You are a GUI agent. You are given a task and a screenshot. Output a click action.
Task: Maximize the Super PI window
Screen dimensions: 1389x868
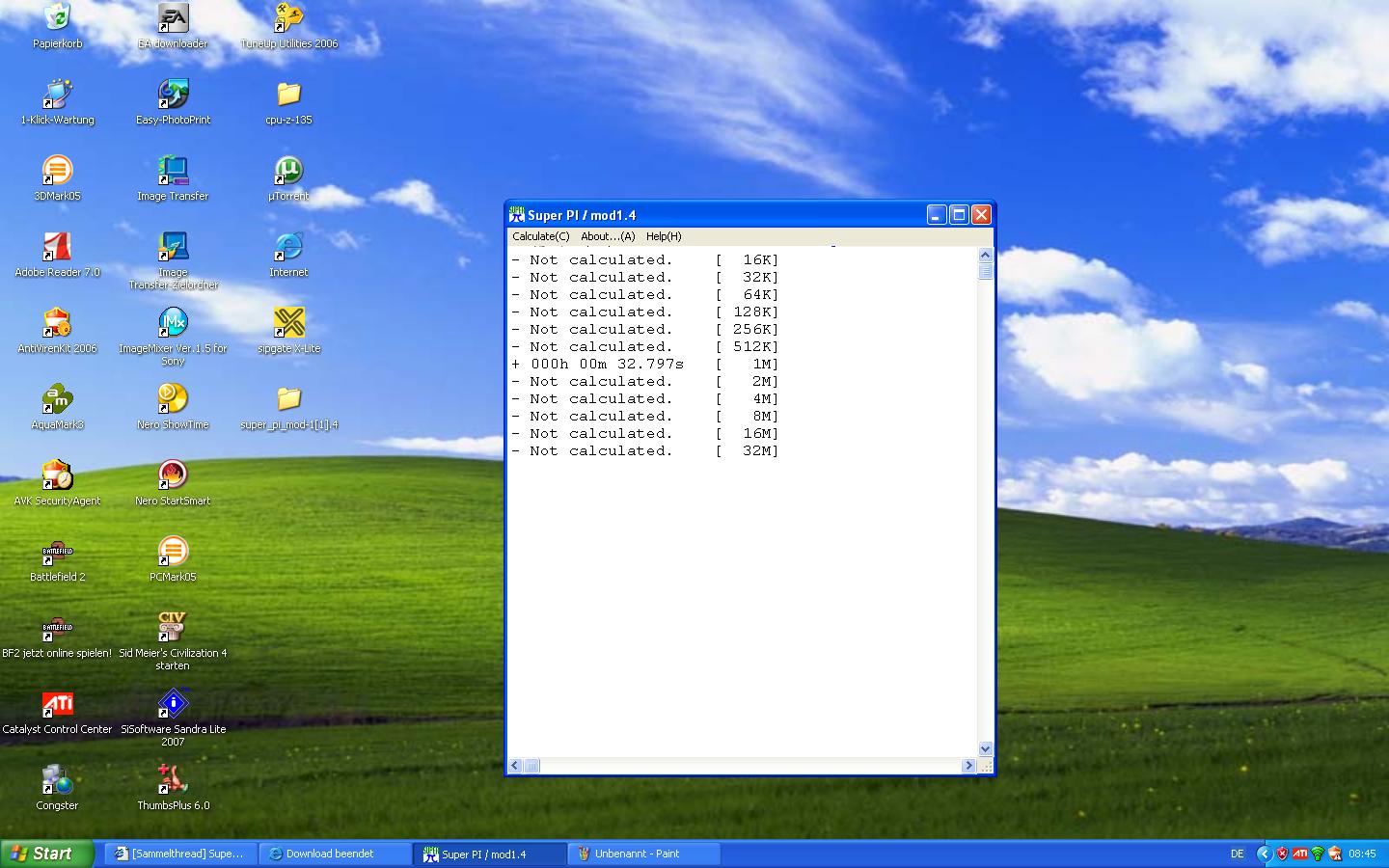[959, 214]
